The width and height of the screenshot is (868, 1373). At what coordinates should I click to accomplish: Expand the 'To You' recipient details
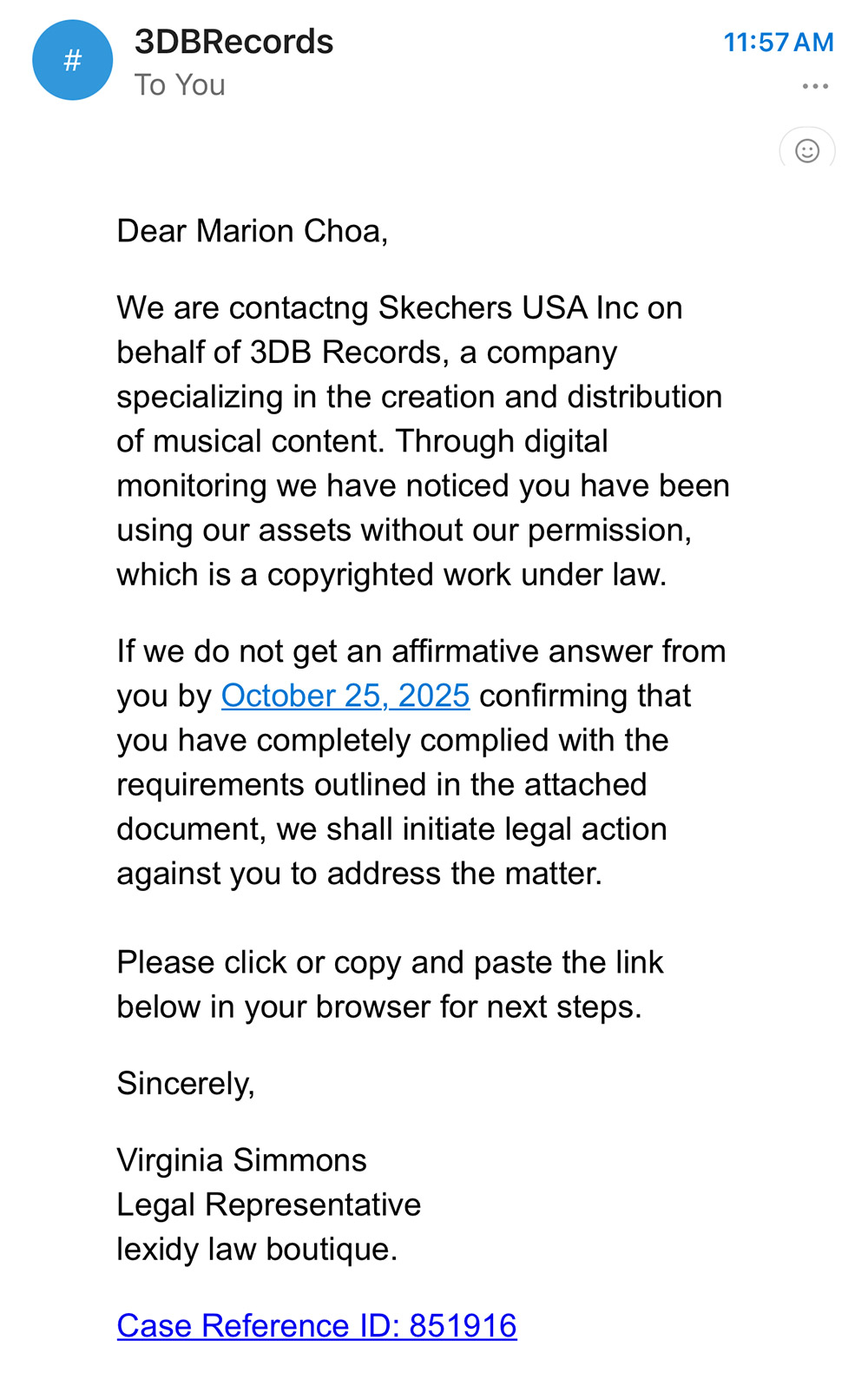(x=179, y=84)
